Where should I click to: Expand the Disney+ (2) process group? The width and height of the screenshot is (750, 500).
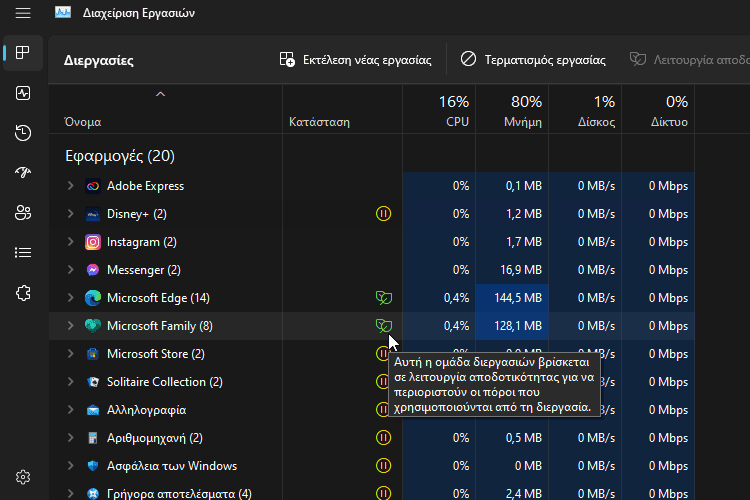pyautogui.click(x=70, y=214)
